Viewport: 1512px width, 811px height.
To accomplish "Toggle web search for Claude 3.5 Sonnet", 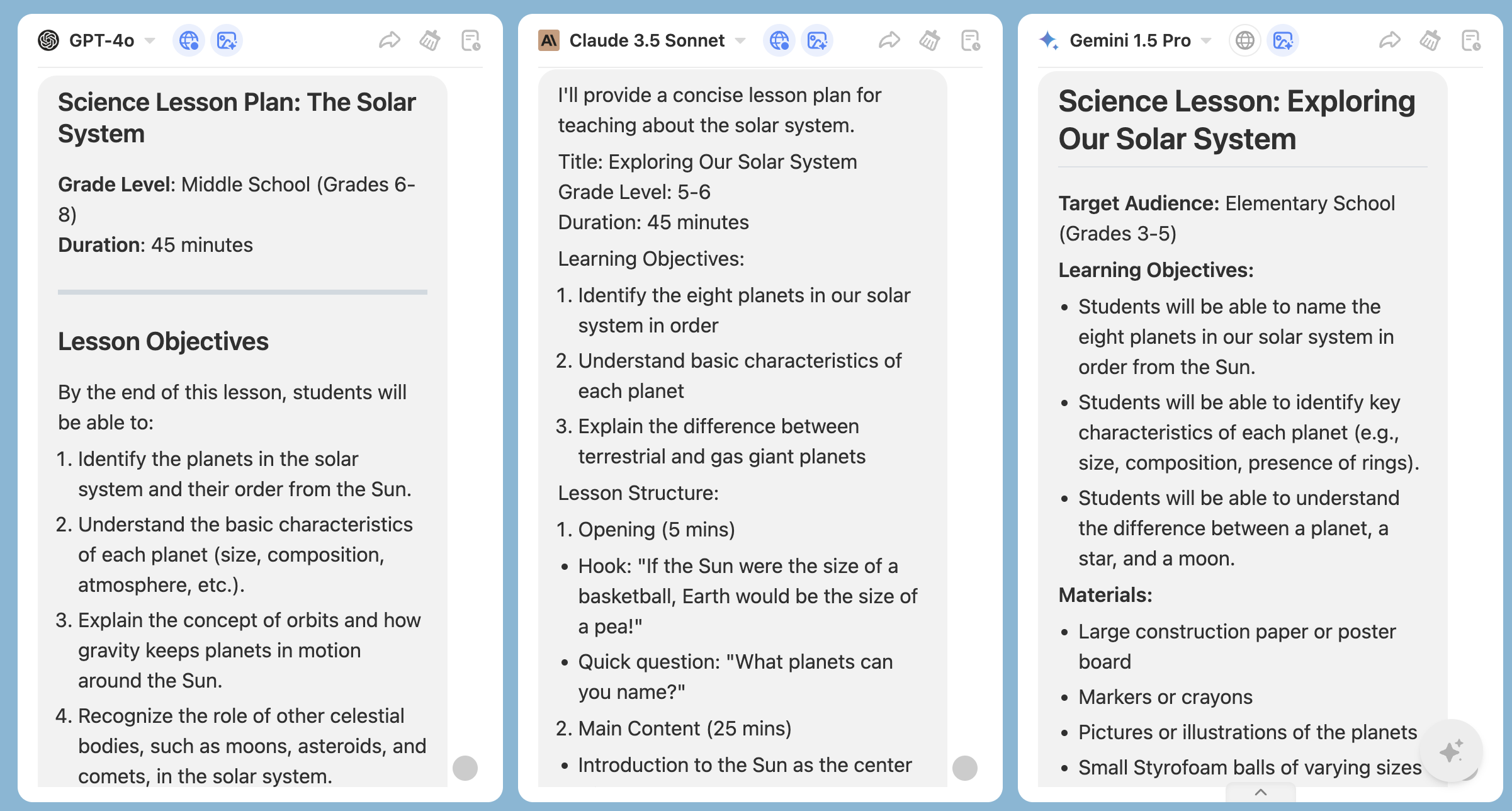I will tap(779, 41).
